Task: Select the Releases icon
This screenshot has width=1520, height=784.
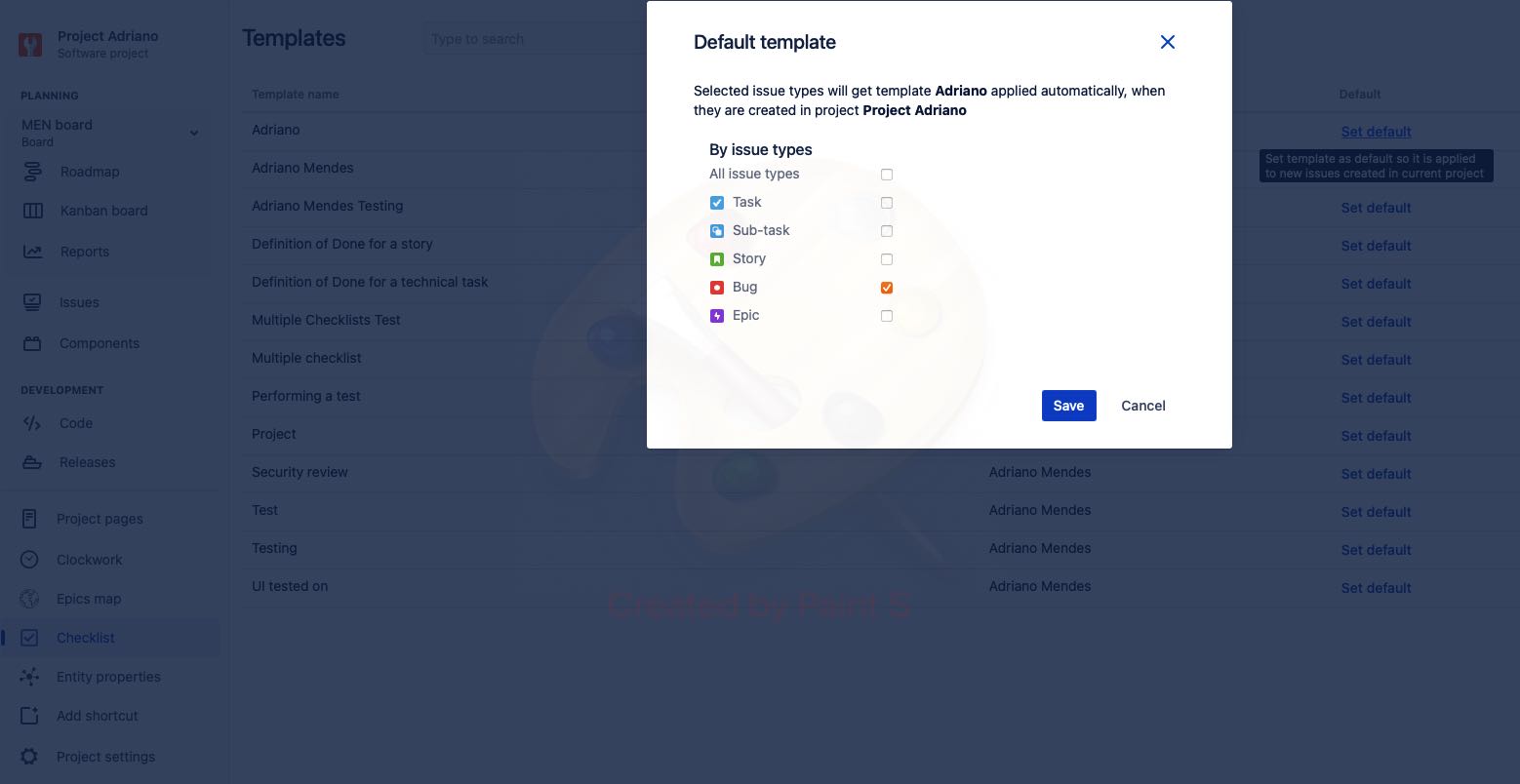Action: [x=32, y=462]
